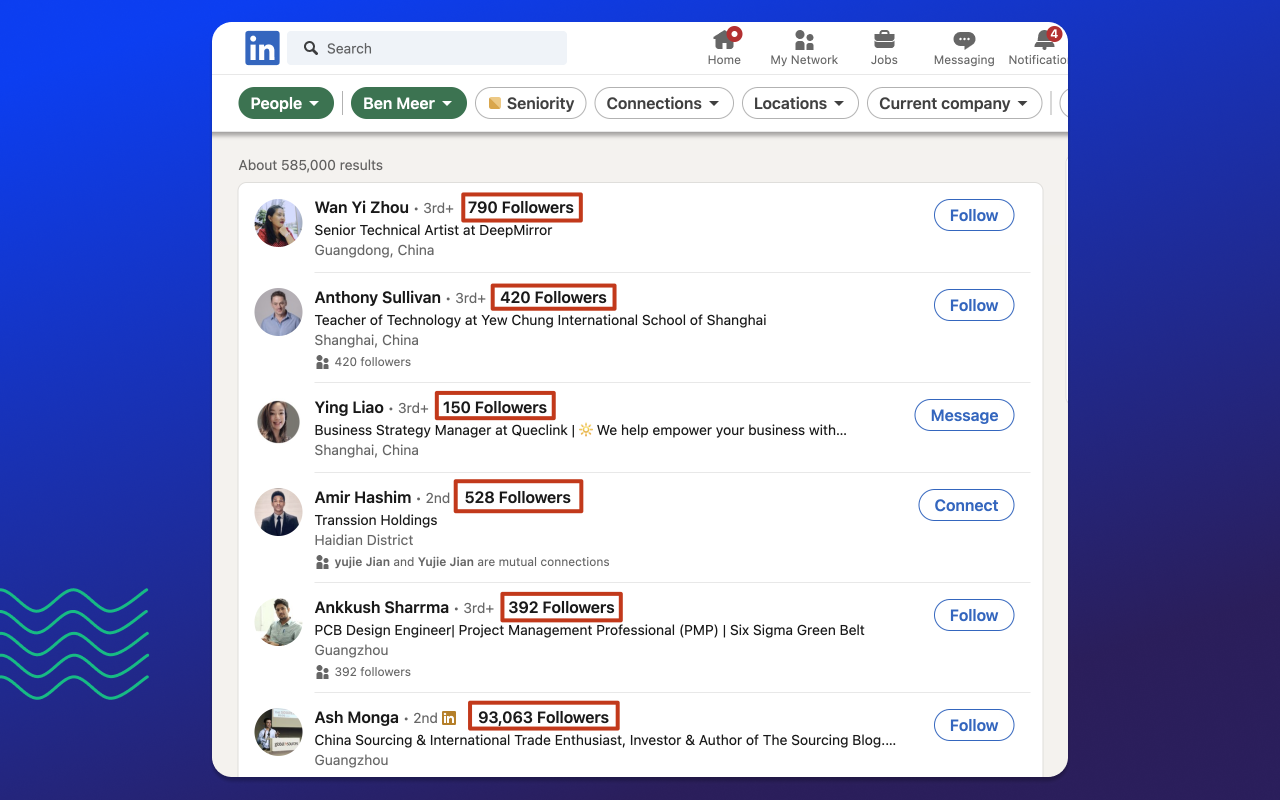Go to the Home feed
The height and width of the screenshot is (800, 1280).
click(724, 47)
